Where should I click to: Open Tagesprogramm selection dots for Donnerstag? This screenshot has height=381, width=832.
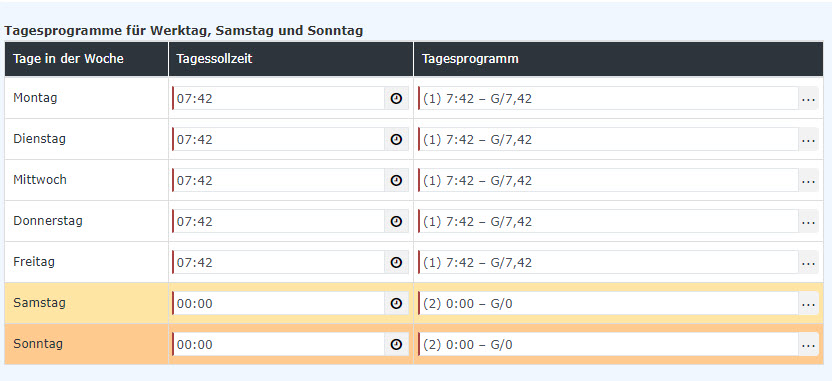point(808,221)
